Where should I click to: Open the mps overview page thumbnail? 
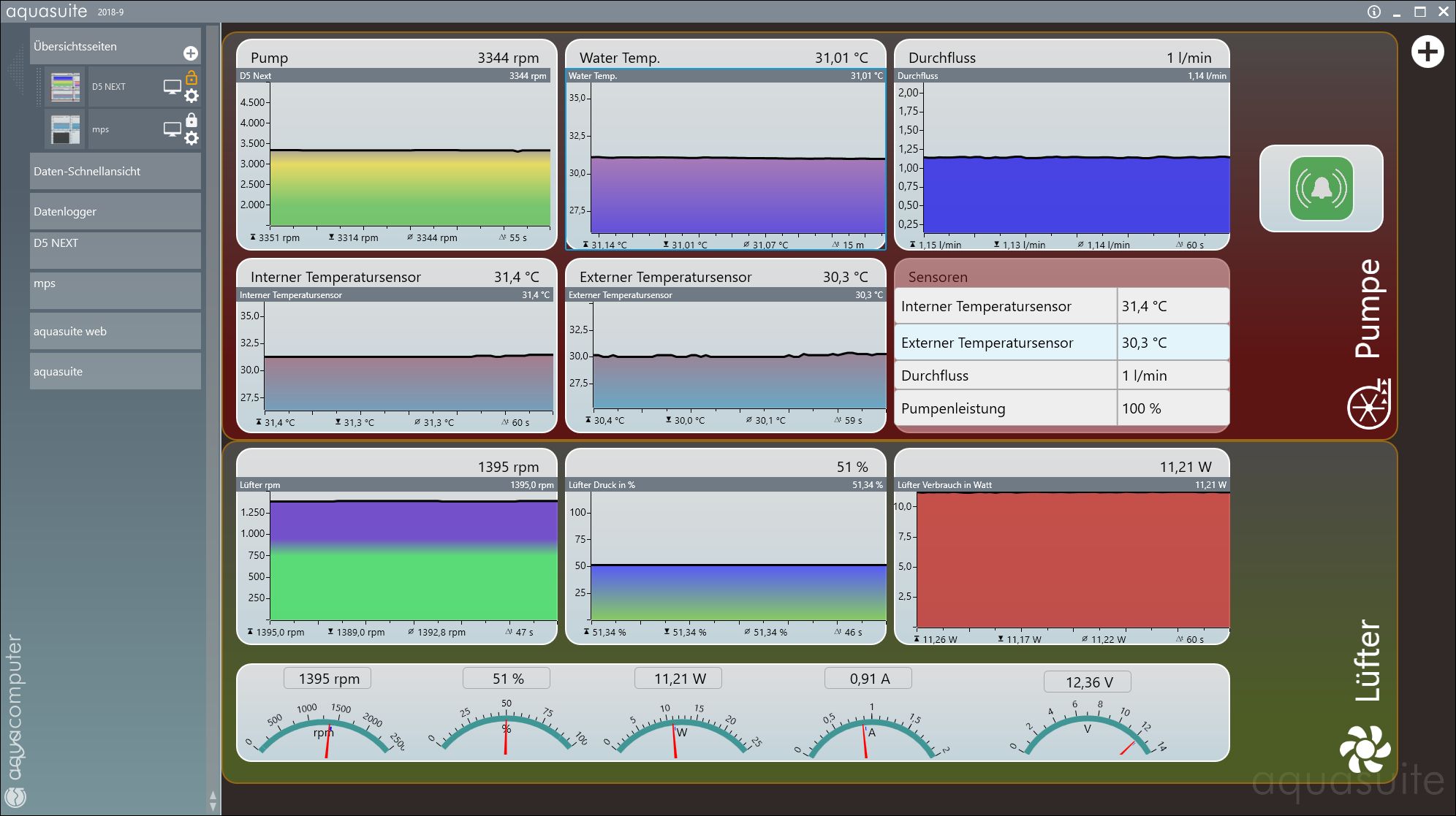pos(65,129)
